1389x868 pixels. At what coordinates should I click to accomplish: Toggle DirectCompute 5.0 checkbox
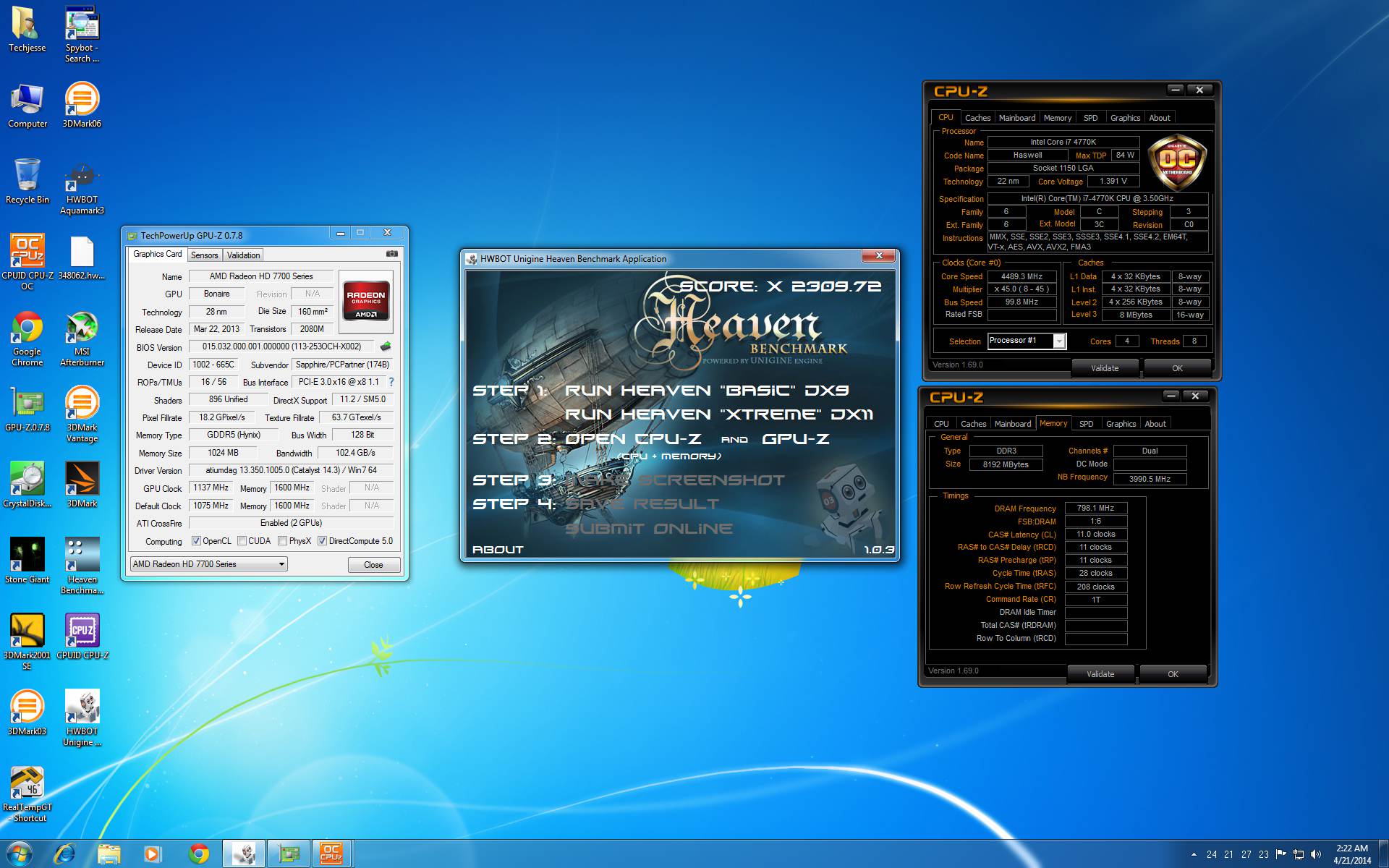(x=323, y=541)
